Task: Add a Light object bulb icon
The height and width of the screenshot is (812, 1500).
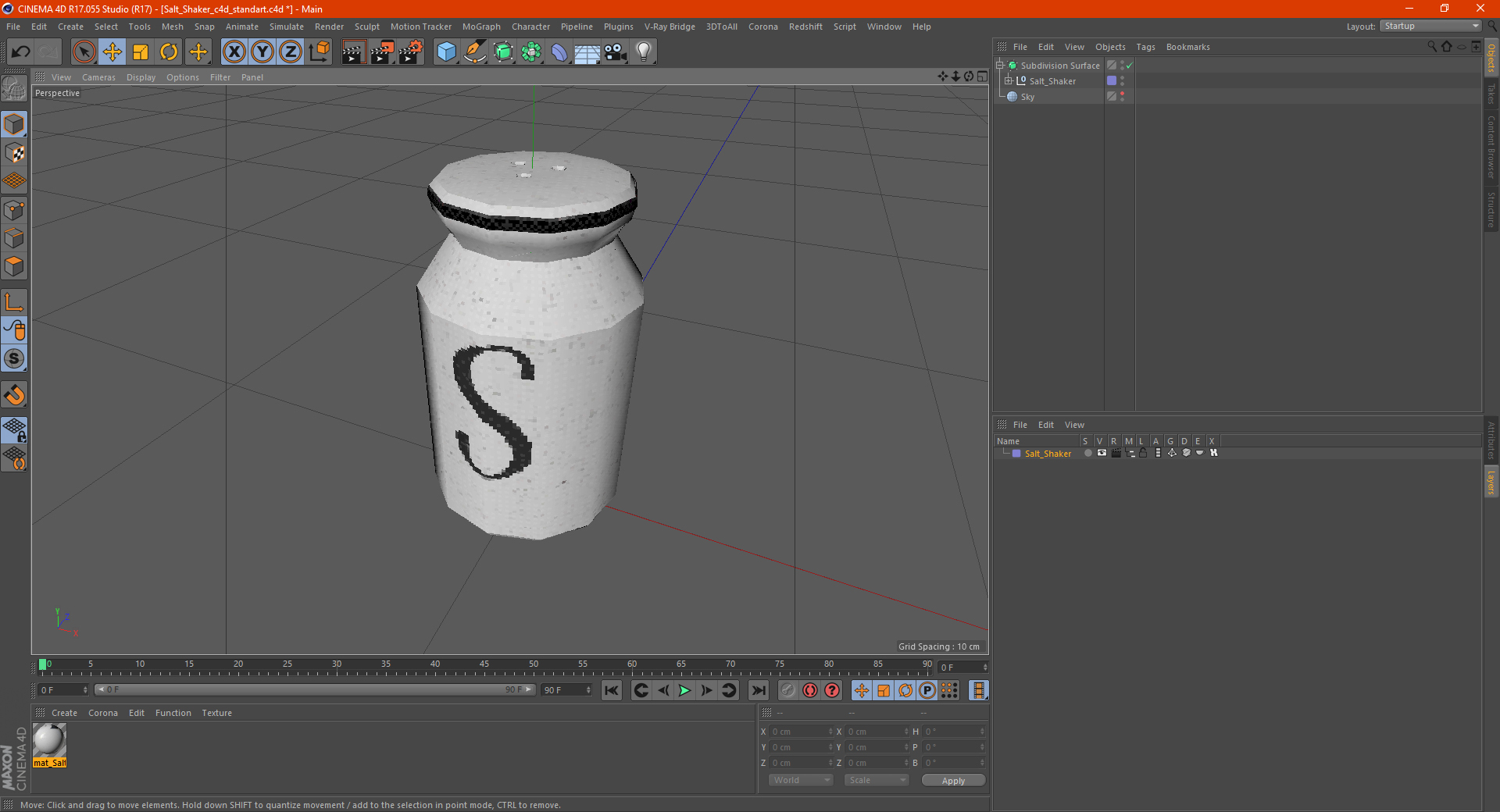Action: (644, 52)
